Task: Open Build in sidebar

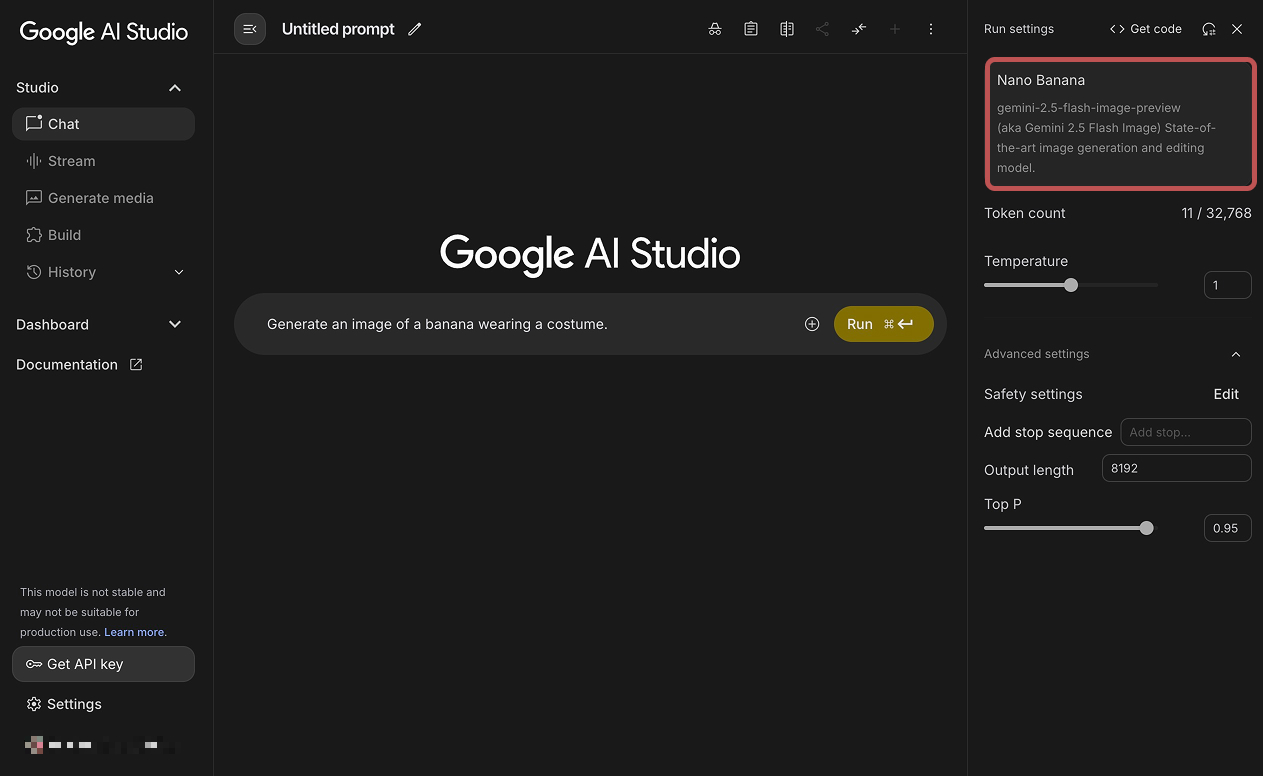Action: 103,235
